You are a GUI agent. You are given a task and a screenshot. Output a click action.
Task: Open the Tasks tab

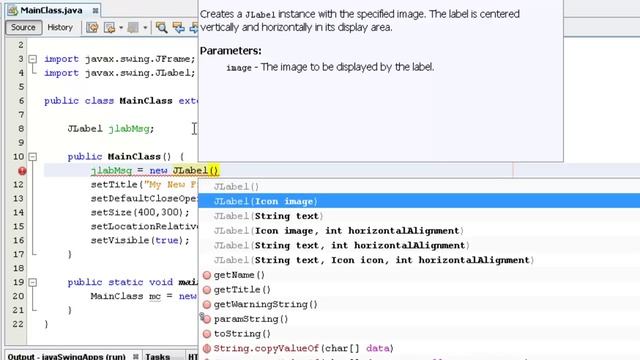(158, 356)
